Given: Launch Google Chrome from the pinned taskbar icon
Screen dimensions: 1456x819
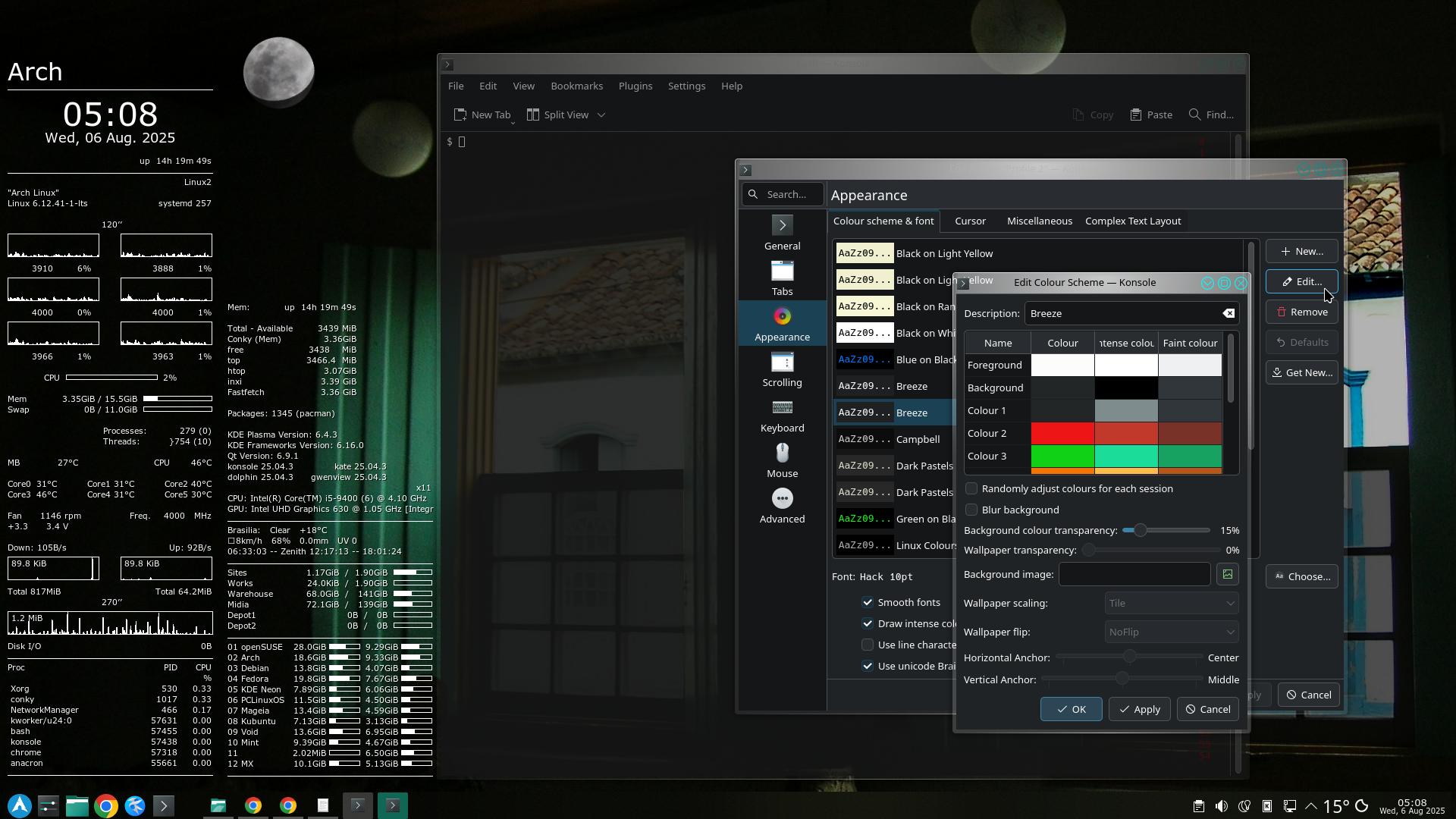Looking at the screenshot, I should [106, 805].
